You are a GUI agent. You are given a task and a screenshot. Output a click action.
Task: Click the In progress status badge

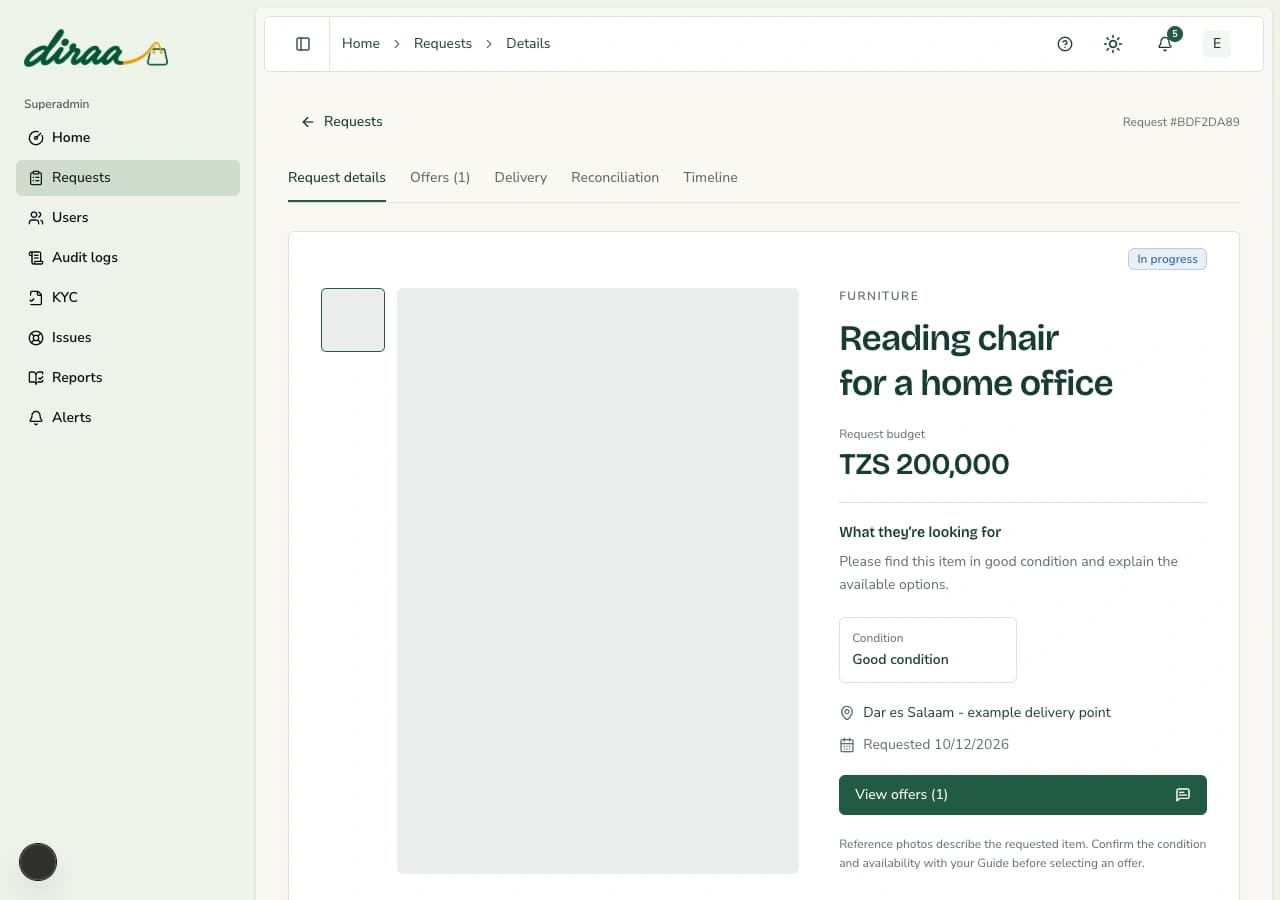1167,259
